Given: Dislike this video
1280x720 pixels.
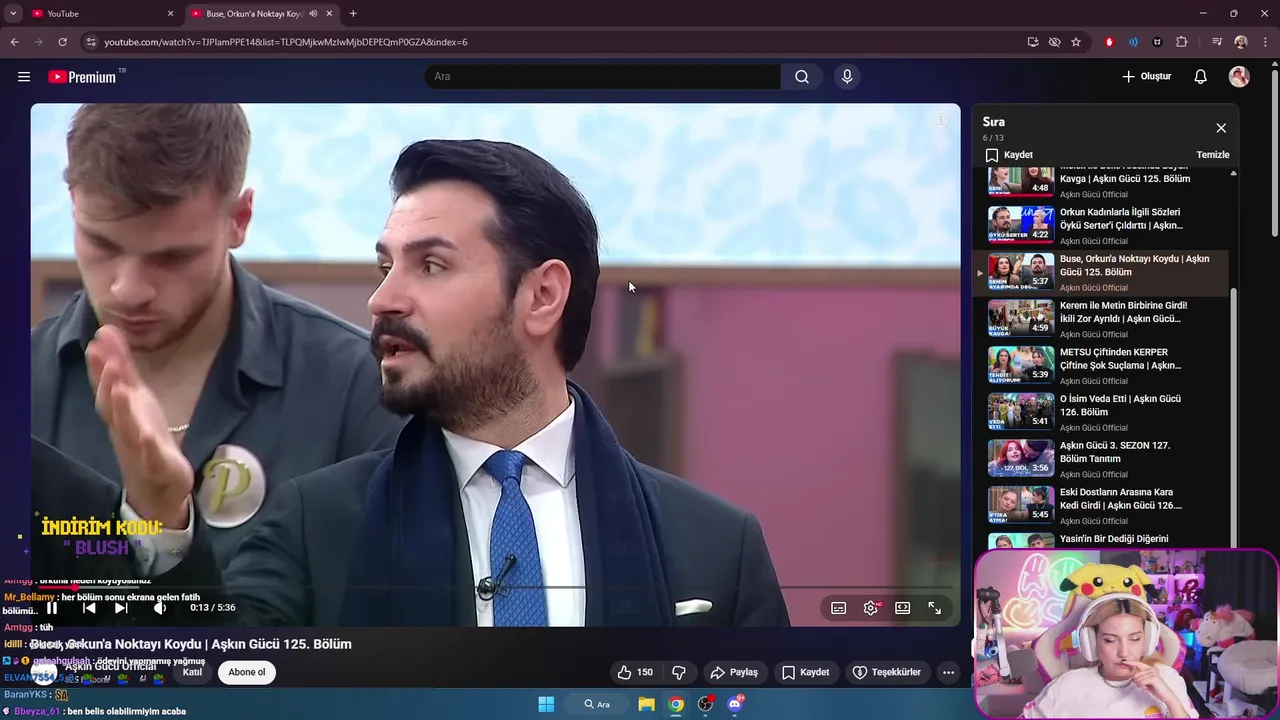Looking at the screenshot, I should [x=679, y=672].
